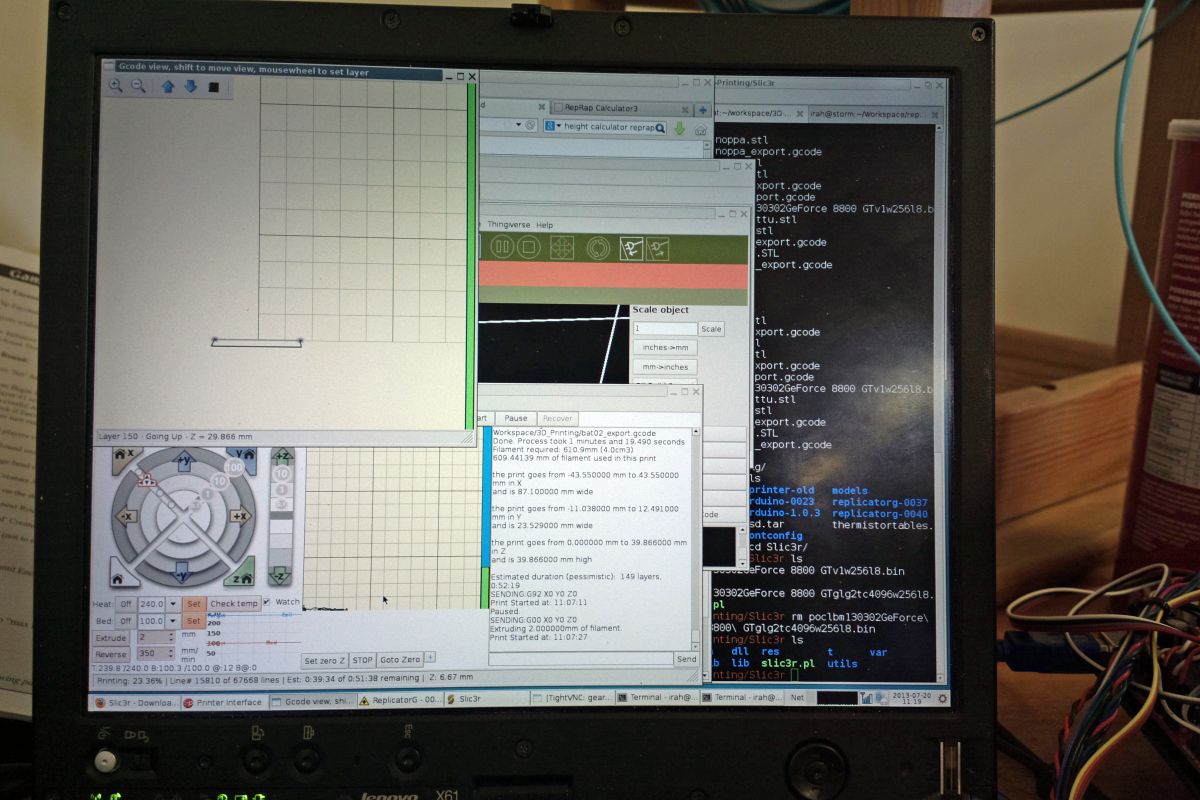Click the console log vertical scrollbar

pos(695,538)
